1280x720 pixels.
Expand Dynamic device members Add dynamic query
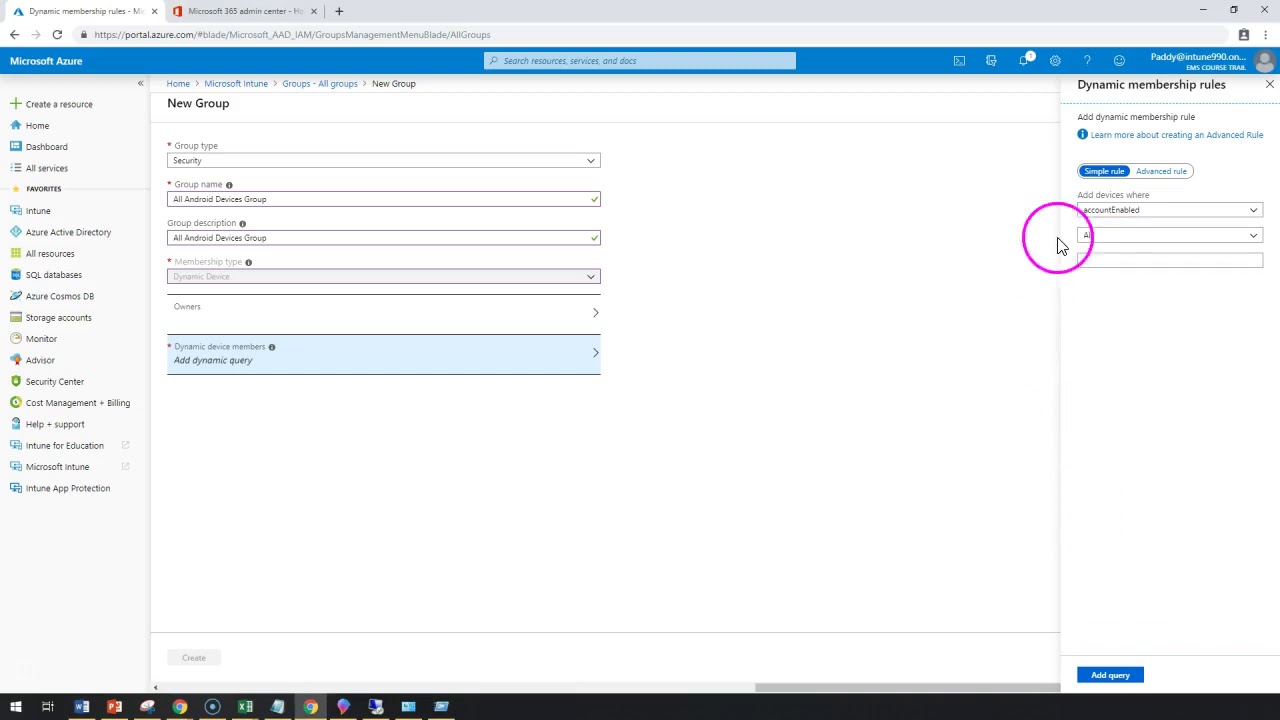(x=384, y=354)
